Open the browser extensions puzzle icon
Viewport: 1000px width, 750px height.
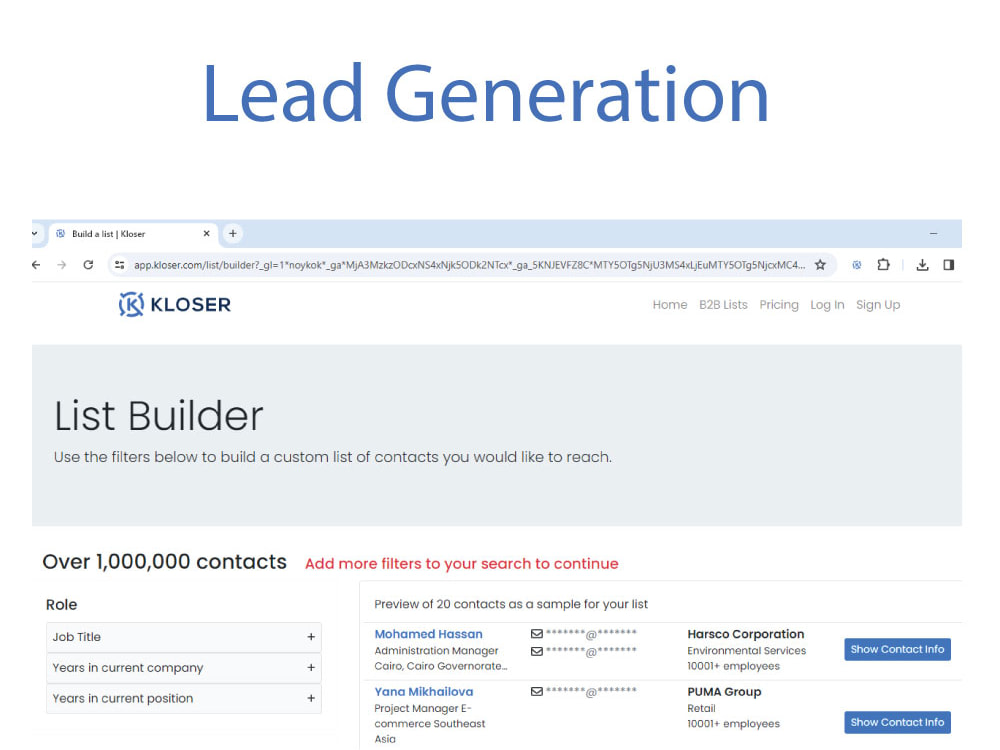pyautogui.click(x=883, y=265)
